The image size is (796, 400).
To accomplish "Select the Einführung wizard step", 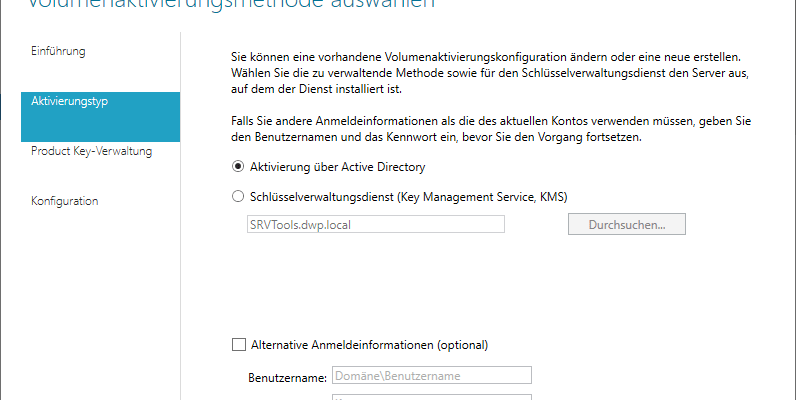I will (58, 51).
